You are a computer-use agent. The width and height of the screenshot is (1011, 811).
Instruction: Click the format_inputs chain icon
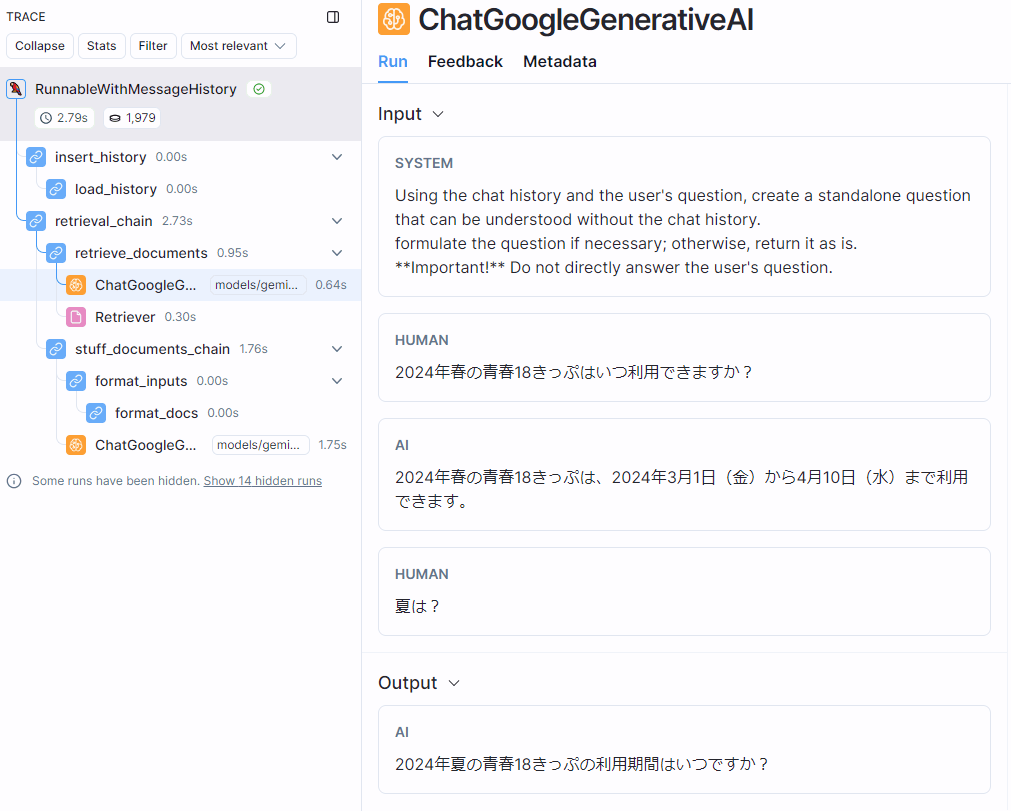(76, 381)
